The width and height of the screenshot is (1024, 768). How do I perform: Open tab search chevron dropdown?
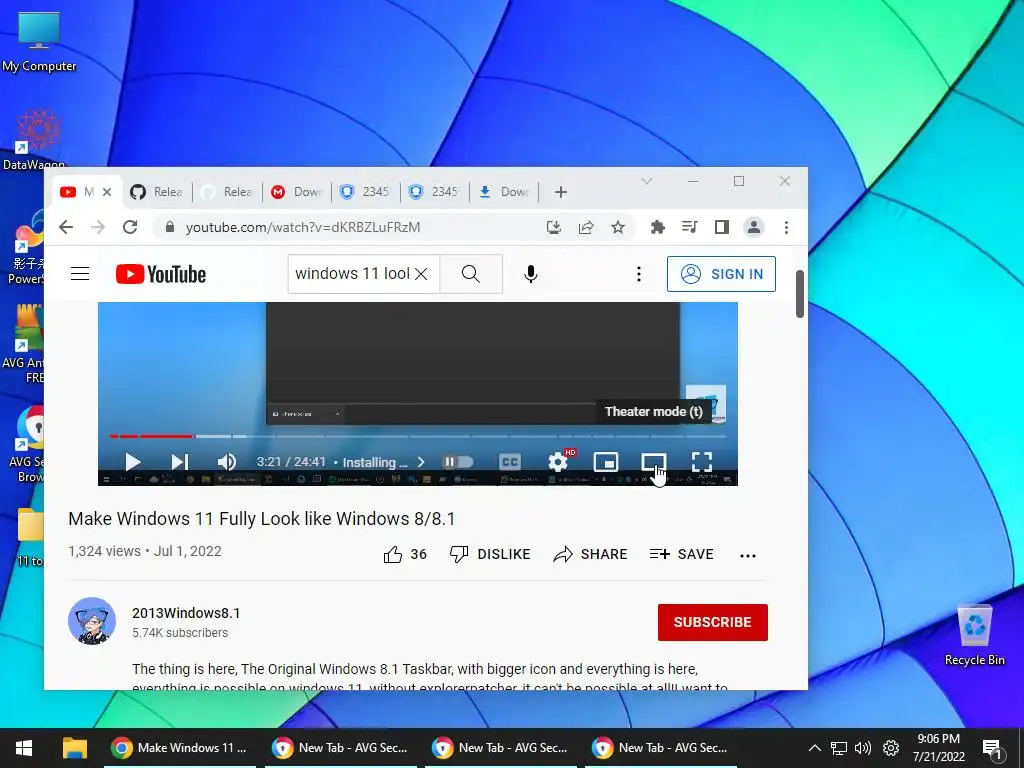coord(647,181)
